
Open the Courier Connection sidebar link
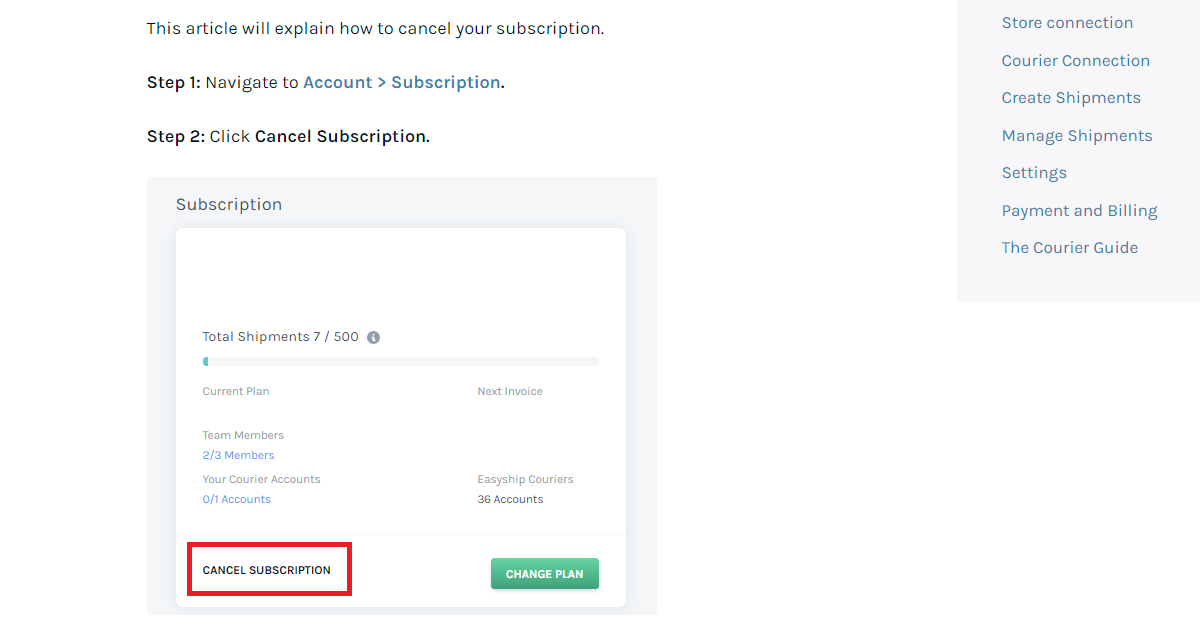1075,60
